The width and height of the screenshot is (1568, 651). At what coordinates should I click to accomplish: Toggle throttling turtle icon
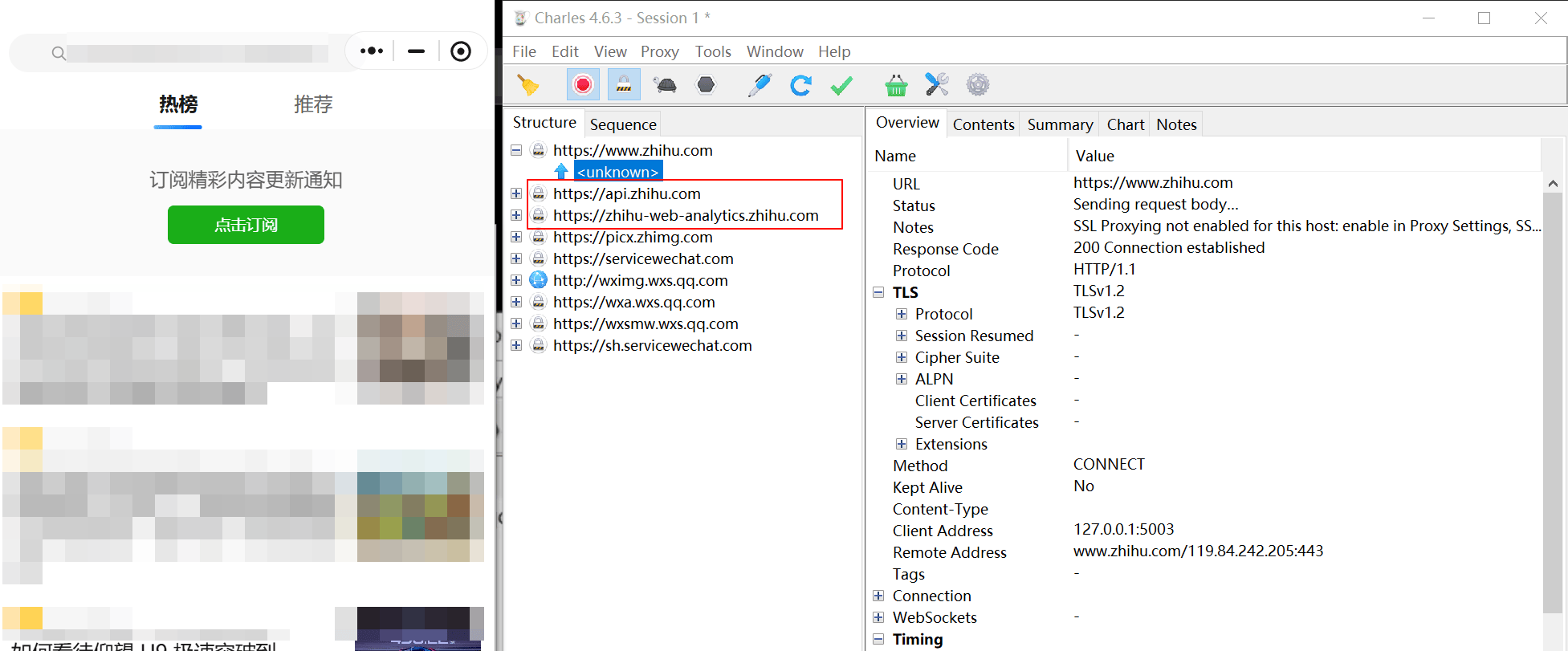(665, 84)
